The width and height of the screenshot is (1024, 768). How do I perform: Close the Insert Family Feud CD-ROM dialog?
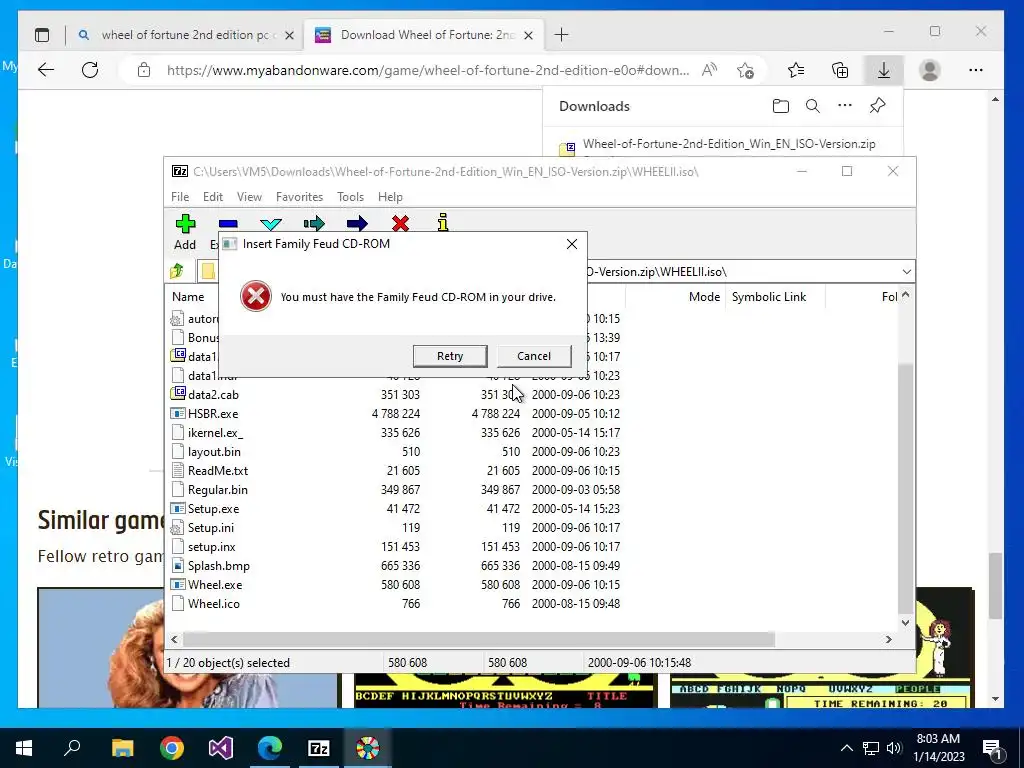pos(572,244)
